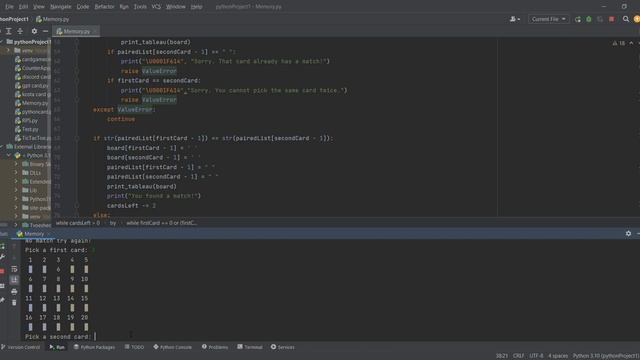
Task: Click the Expand All icon in Project panel
Action: point(9,31)
